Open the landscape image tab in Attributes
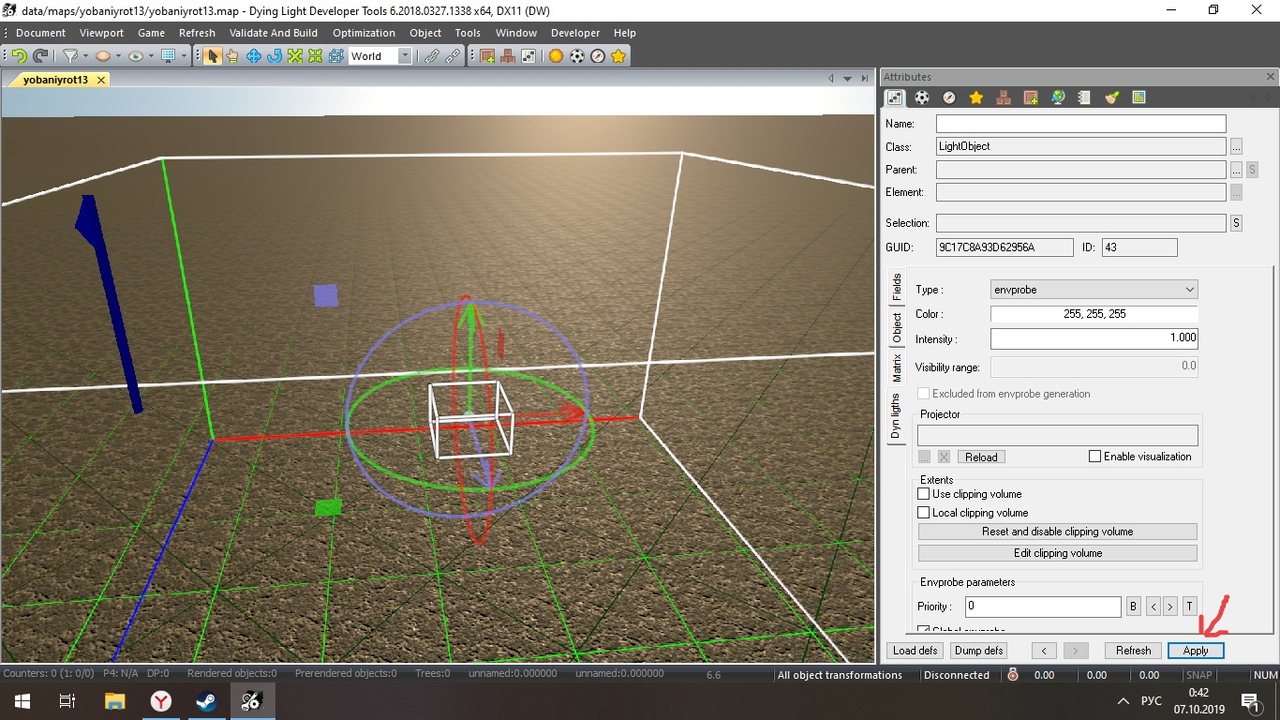The height and width of the screenshot is (720, 1280). coord(1138,98)
